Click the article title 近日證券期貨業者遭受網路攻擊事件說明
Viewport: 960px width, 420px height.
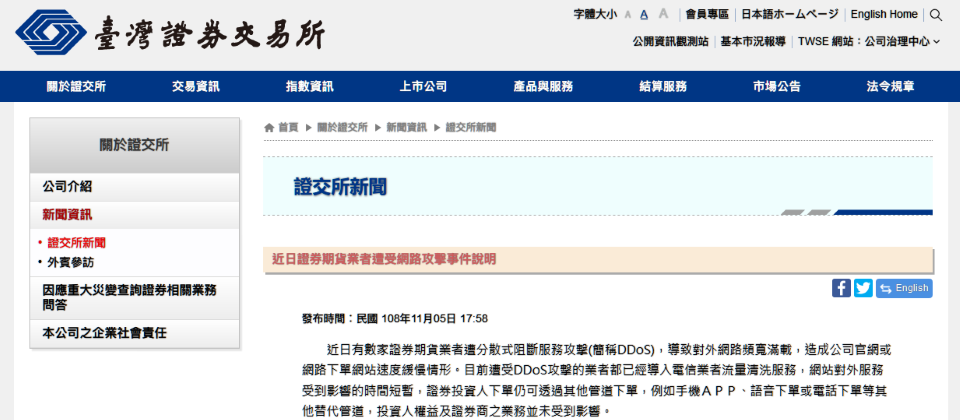384,260
